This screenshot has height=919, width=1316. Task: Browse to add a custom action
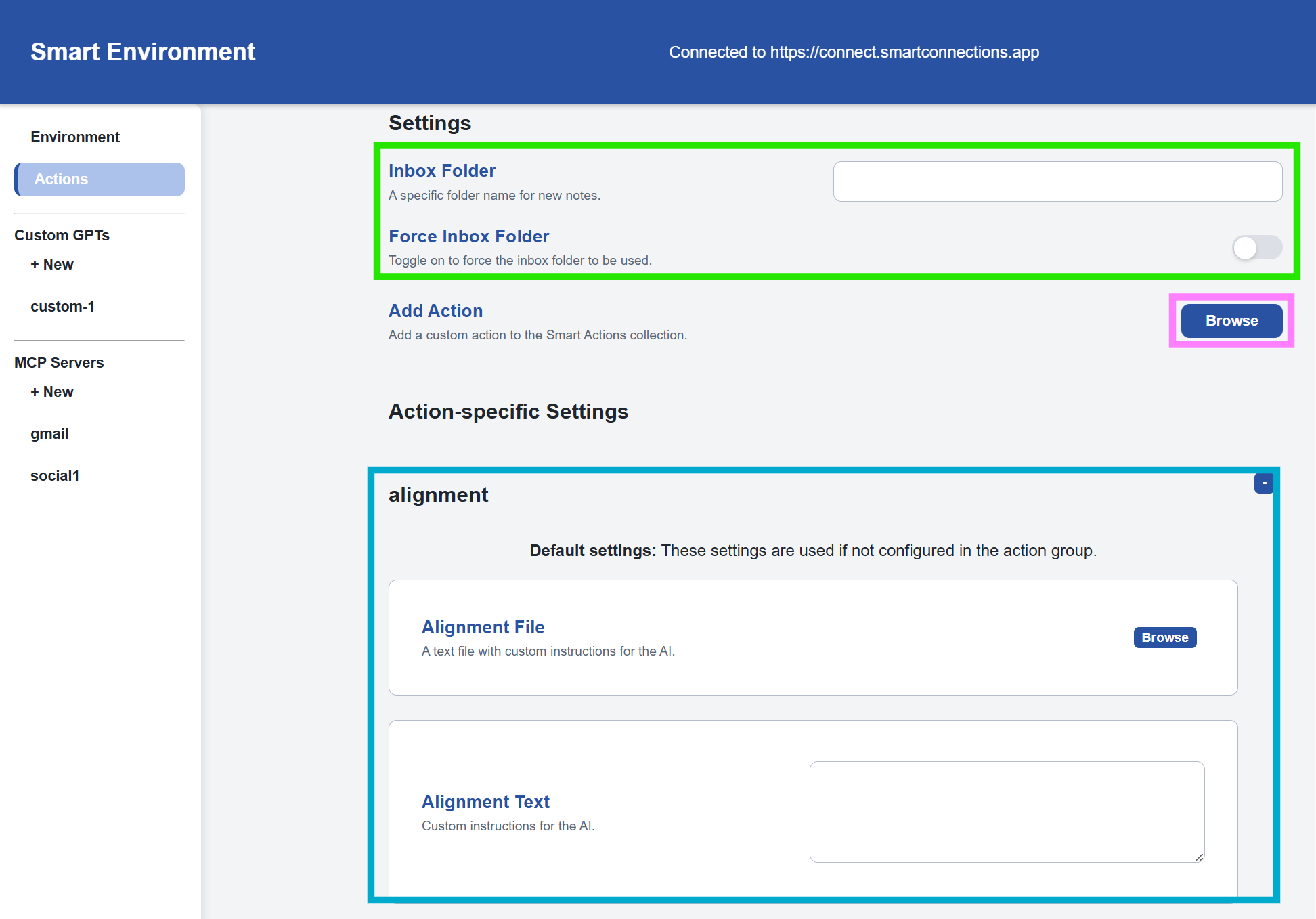click(x=1231, y=320)
